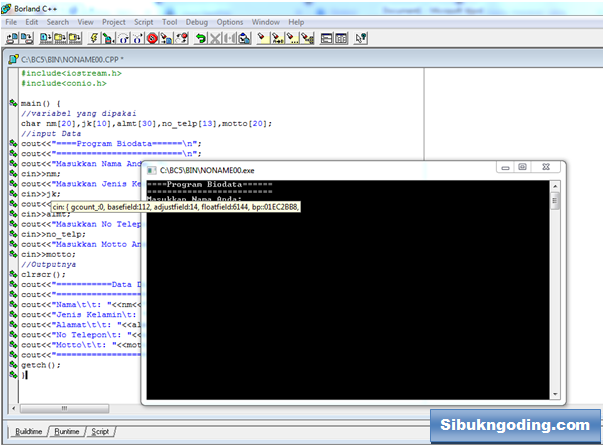Click the Borland C++ application icon

point(6,8)
